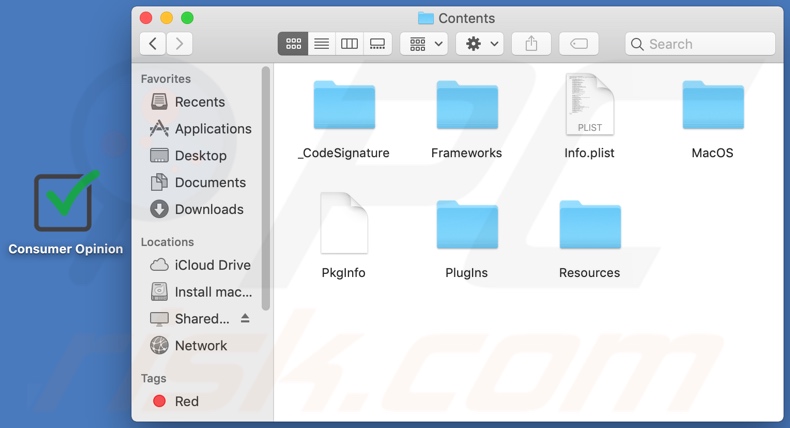Switch to list view mode
Screen dimensions: 790x428
coord(321,44)
